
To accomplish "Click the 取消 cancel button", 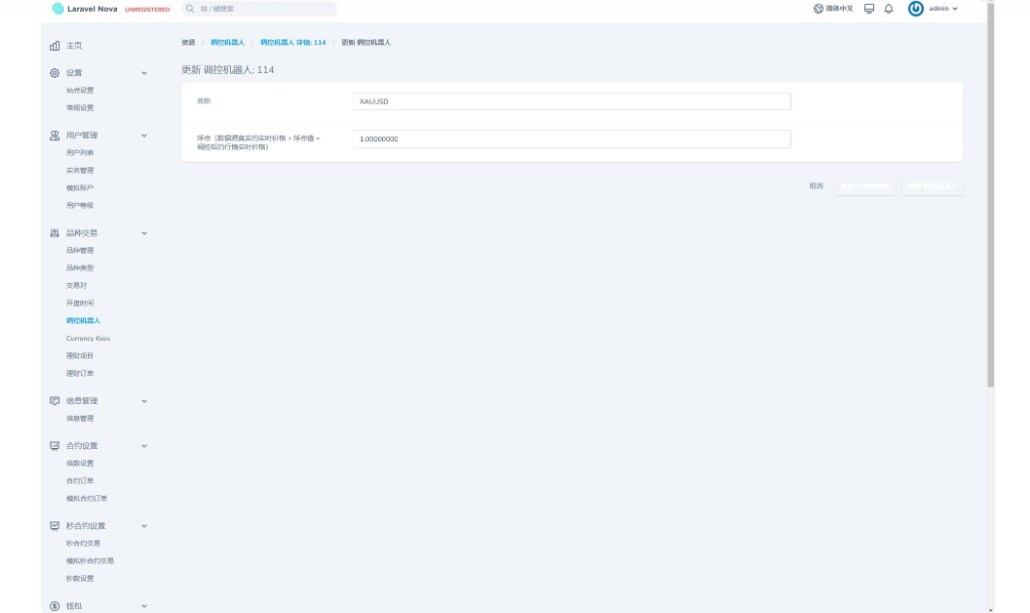I will pos(816,186).
